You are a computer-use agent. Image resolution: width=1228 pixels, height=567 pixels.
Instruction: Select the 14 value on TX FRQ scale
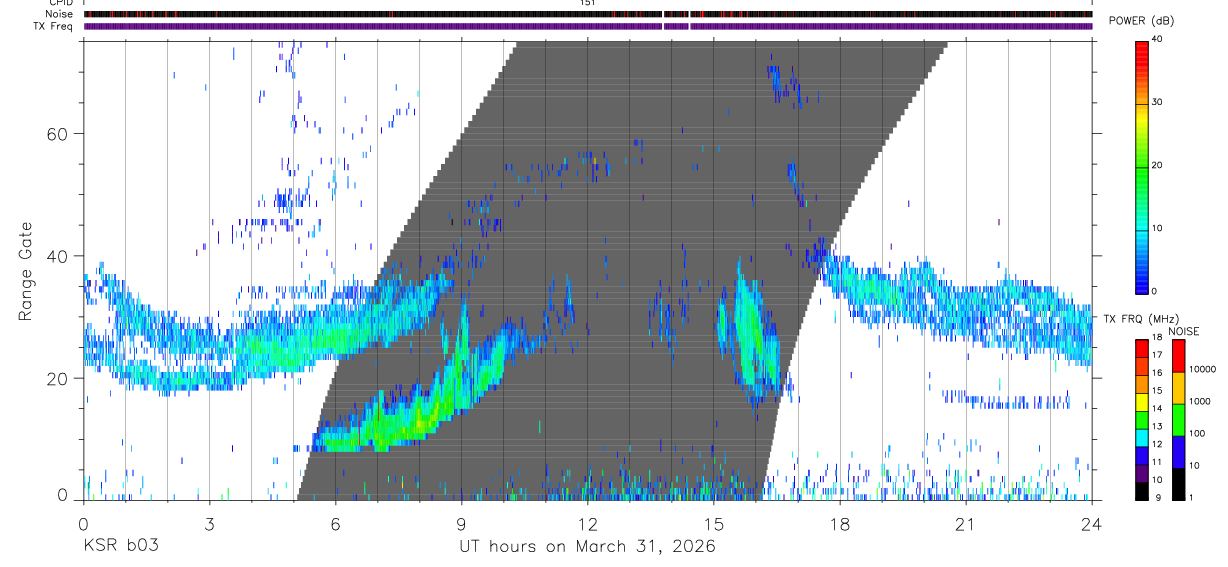(1155, 410)
